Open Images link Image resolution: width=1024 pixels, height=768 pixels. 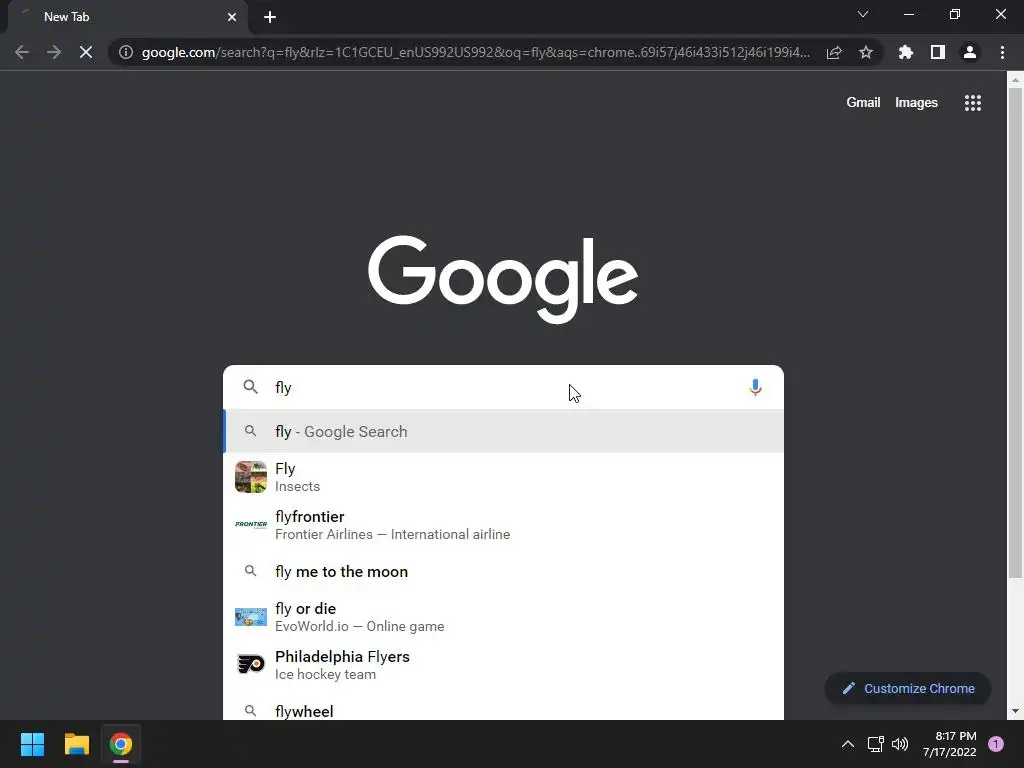point(916,103)
